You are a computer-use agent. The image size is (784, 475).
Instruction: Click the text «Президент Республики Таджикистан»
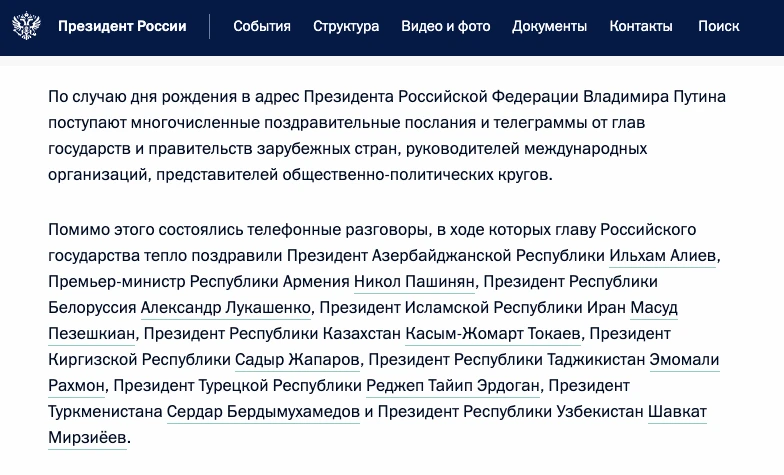(x=506, y=360)
